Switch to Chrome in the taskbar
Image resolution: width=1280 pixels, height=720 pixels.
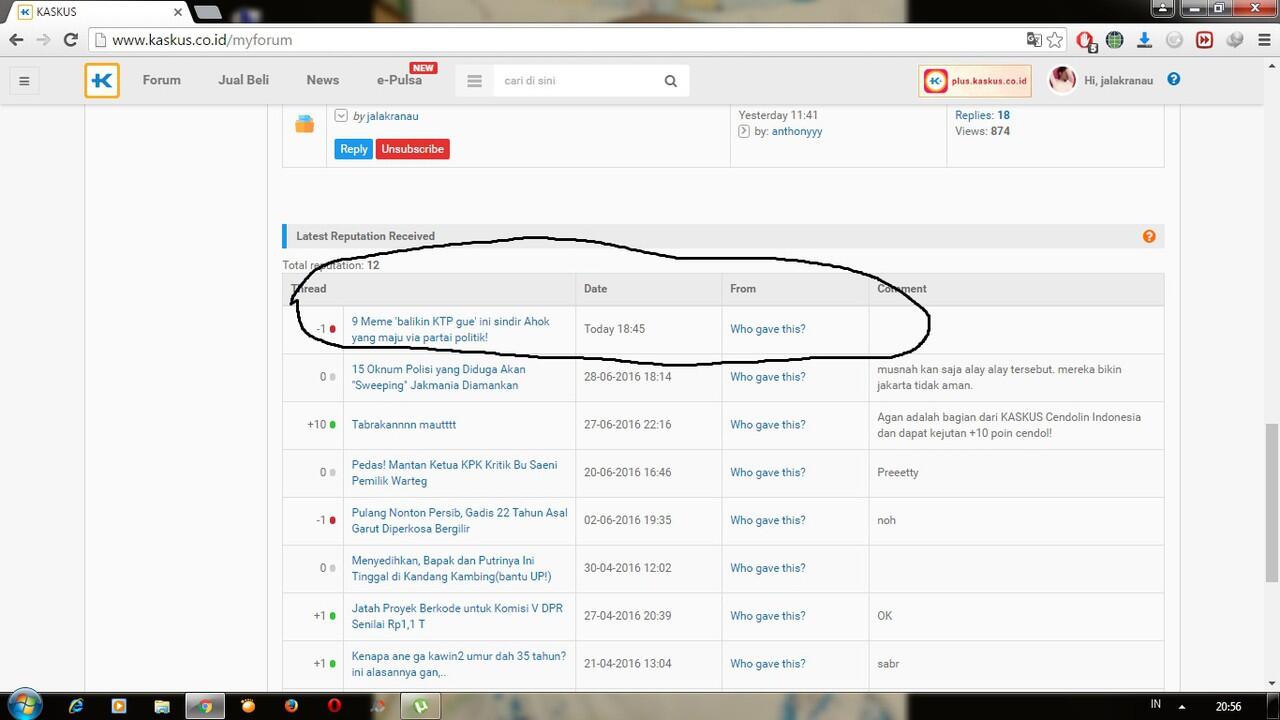click(x=205, y=706)
